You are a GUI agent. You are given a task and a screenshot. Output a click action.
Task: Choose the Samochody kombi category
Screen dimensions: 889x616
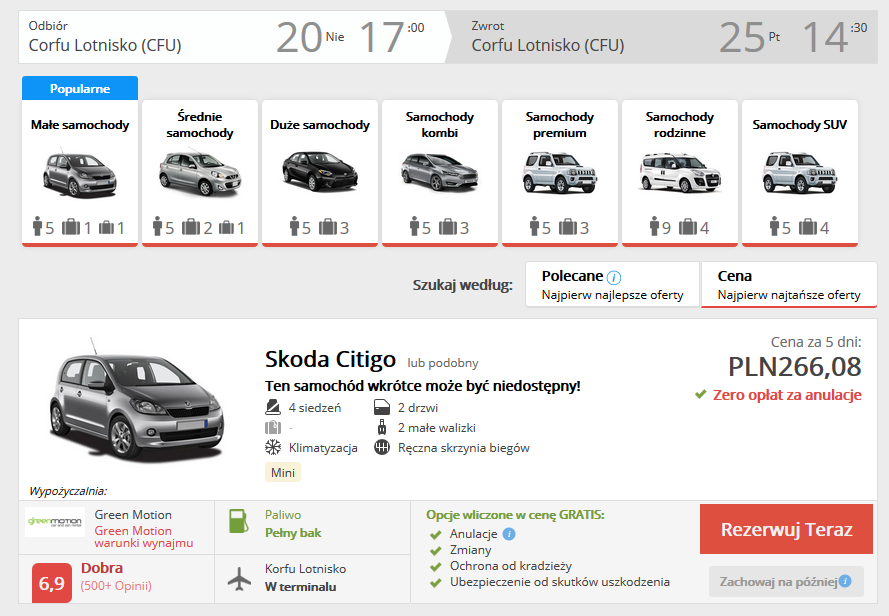coord(440,173)
